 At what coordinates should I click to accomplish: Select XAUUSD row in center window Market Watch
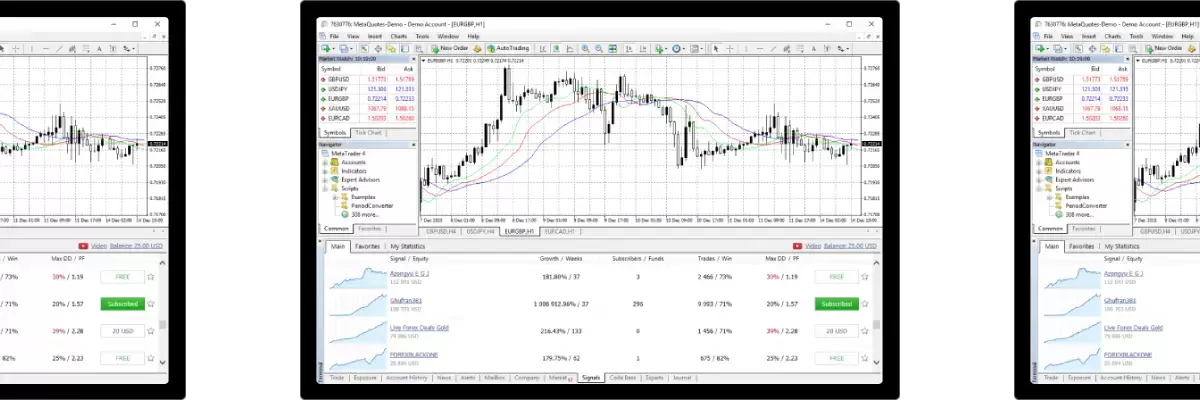pyautogui.click(x=366, y=108)
